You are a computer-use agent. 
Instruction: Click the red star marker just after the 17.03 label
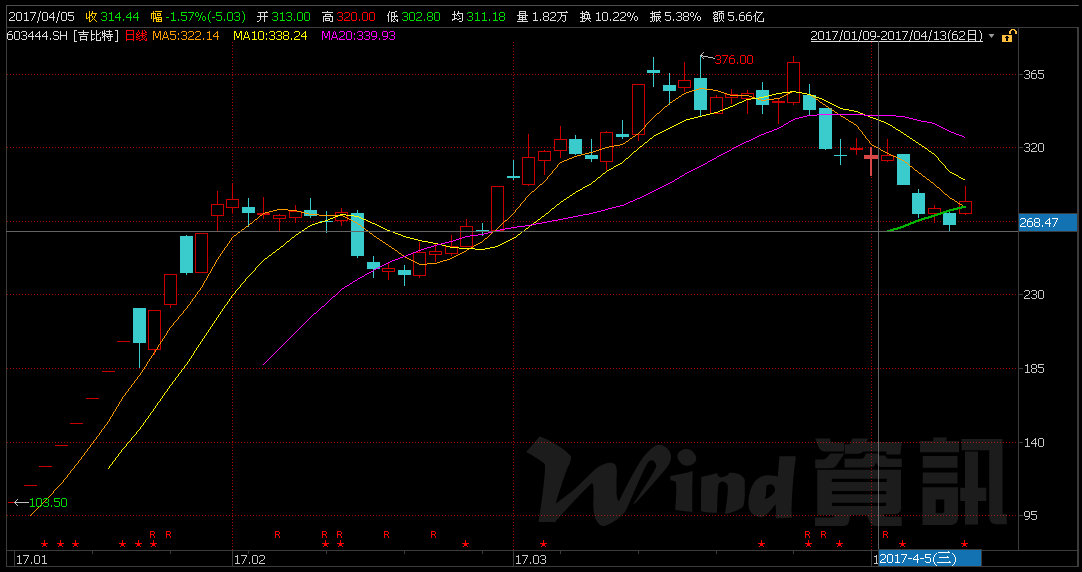click(543, 544)
